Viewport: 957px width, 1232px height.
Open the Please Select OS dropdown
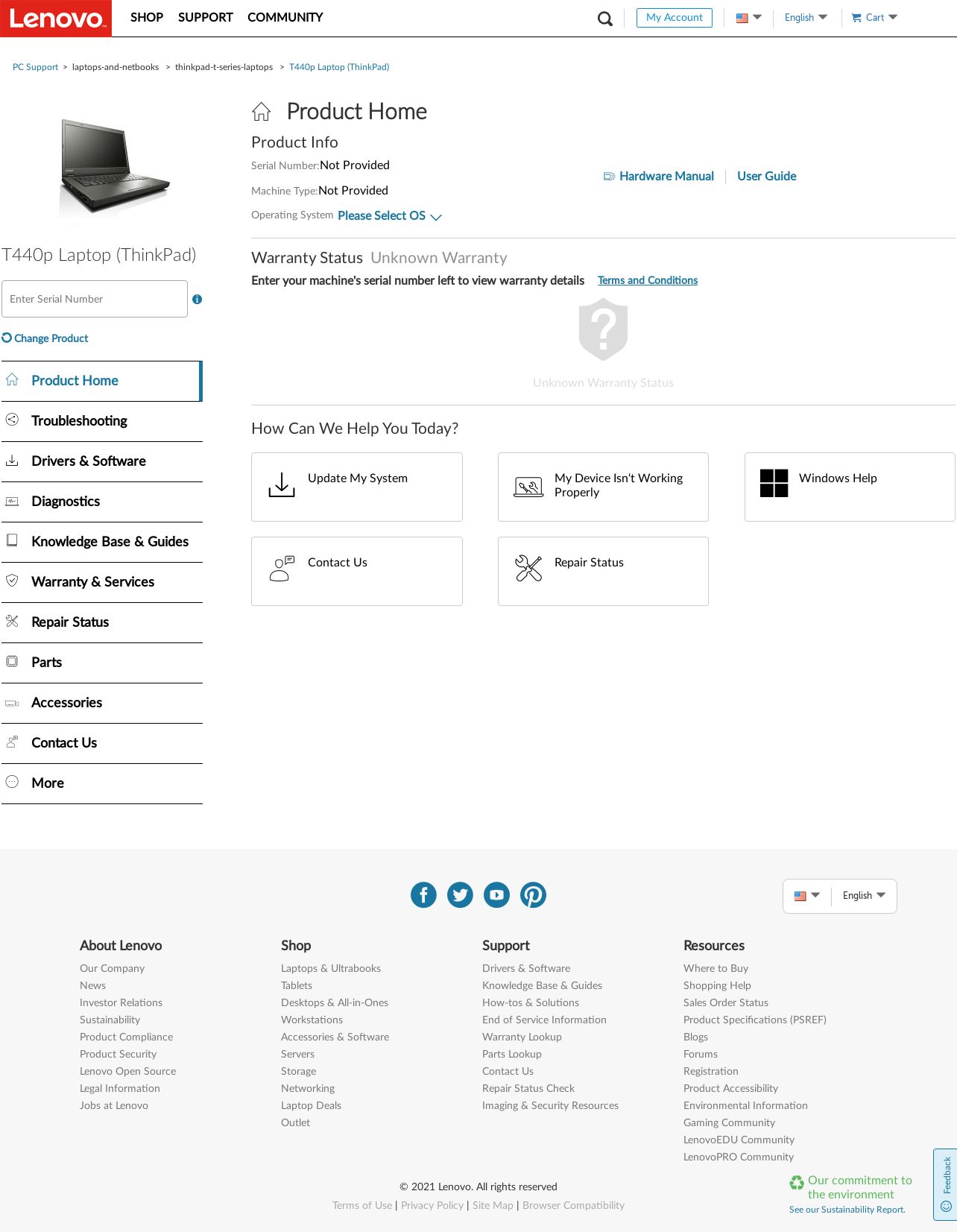[390, 216]
